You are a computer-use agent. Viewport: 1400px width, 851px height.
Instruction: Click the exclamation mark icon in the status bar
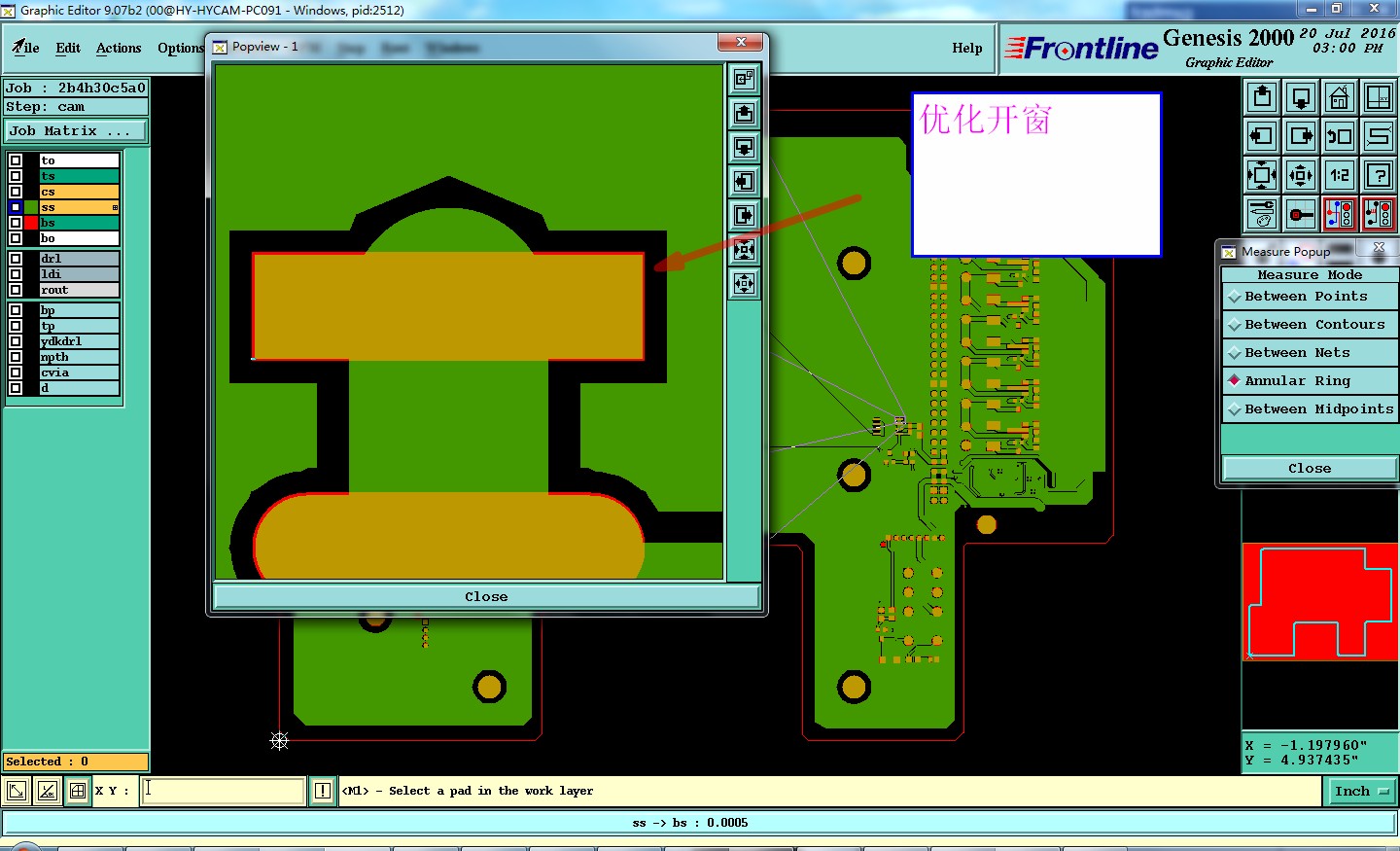[x=323, y=791]
